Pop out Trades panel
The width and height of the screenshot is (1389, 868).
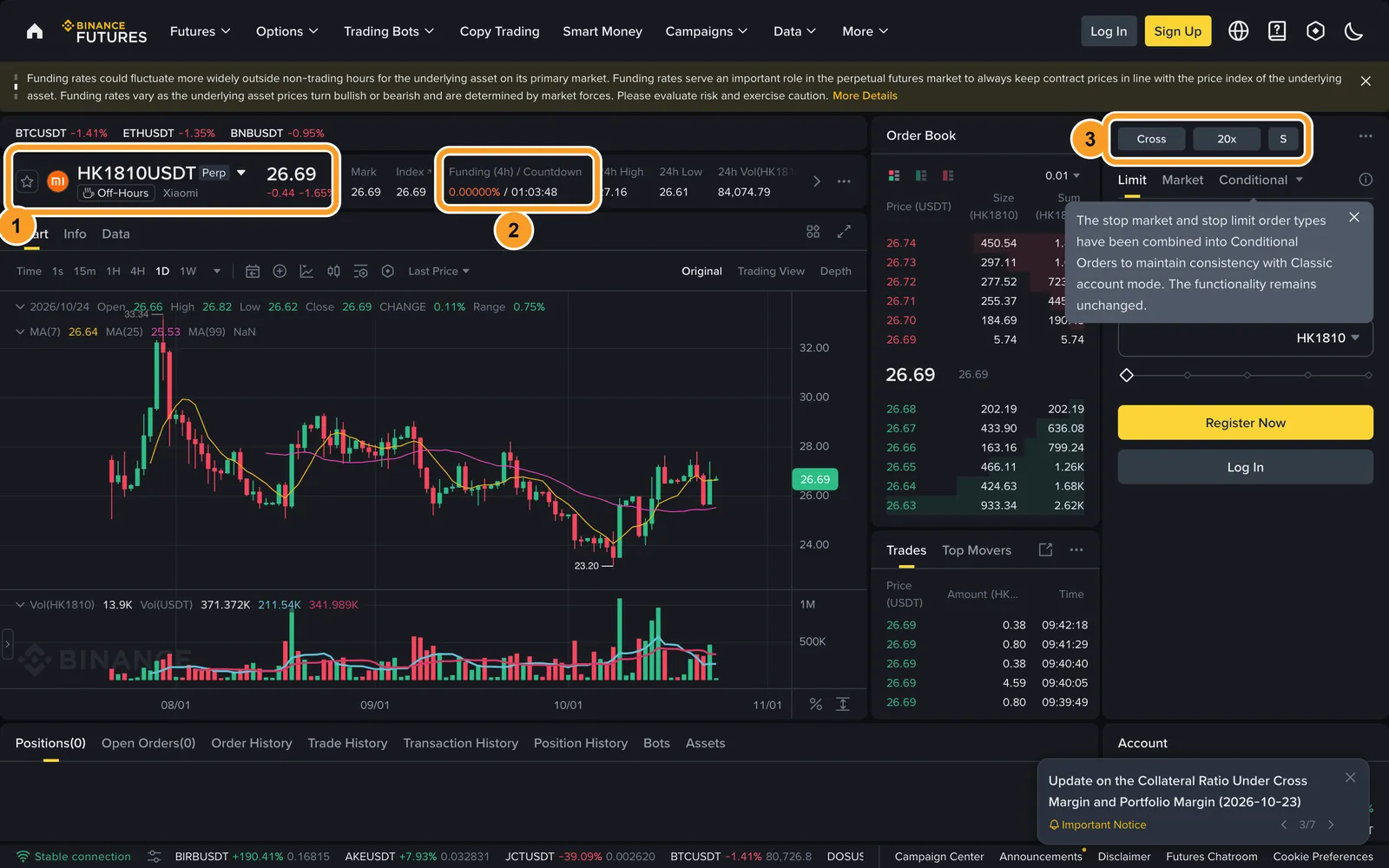click(1045, 549)
